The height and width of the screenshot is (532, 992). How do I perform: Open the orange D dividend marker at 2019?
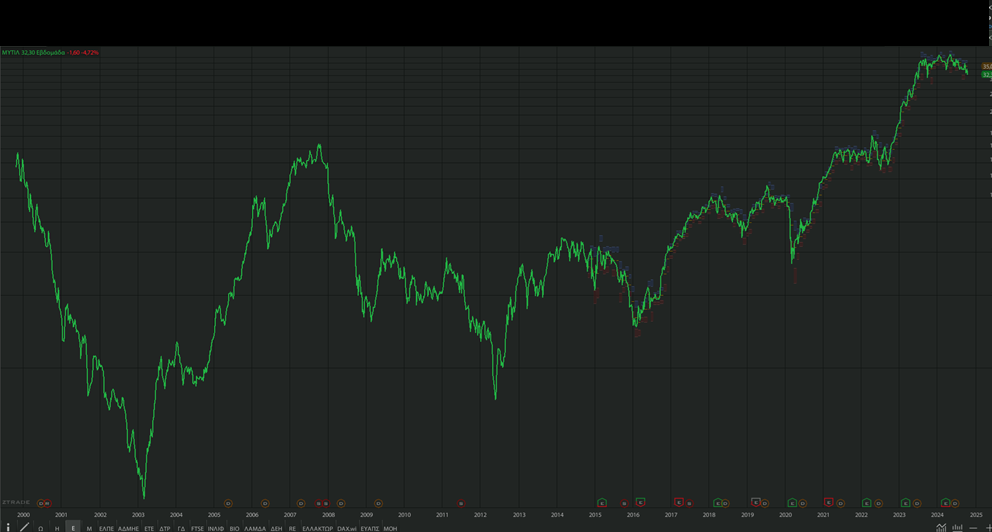click(x=765, y=504)
